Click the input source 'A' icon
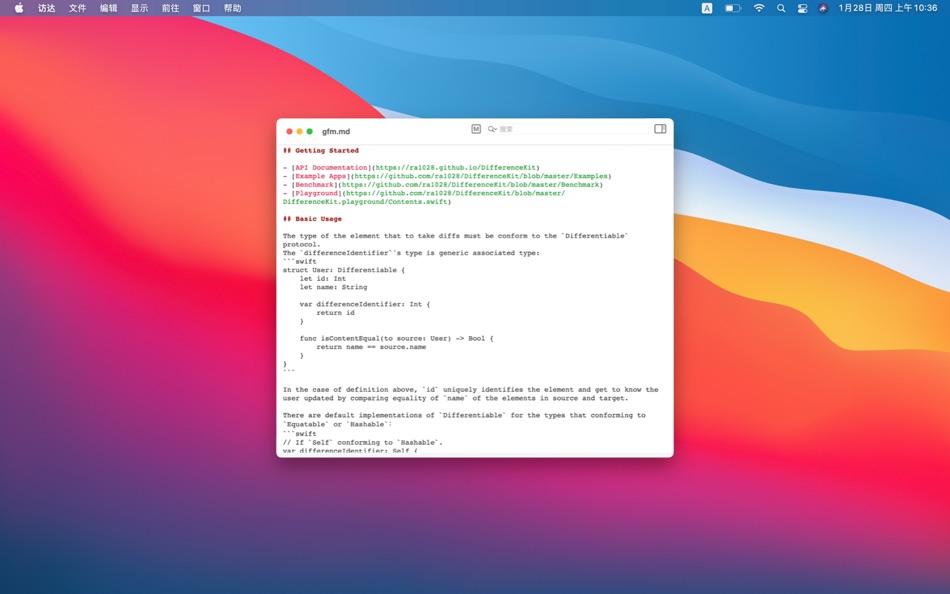 707,8
